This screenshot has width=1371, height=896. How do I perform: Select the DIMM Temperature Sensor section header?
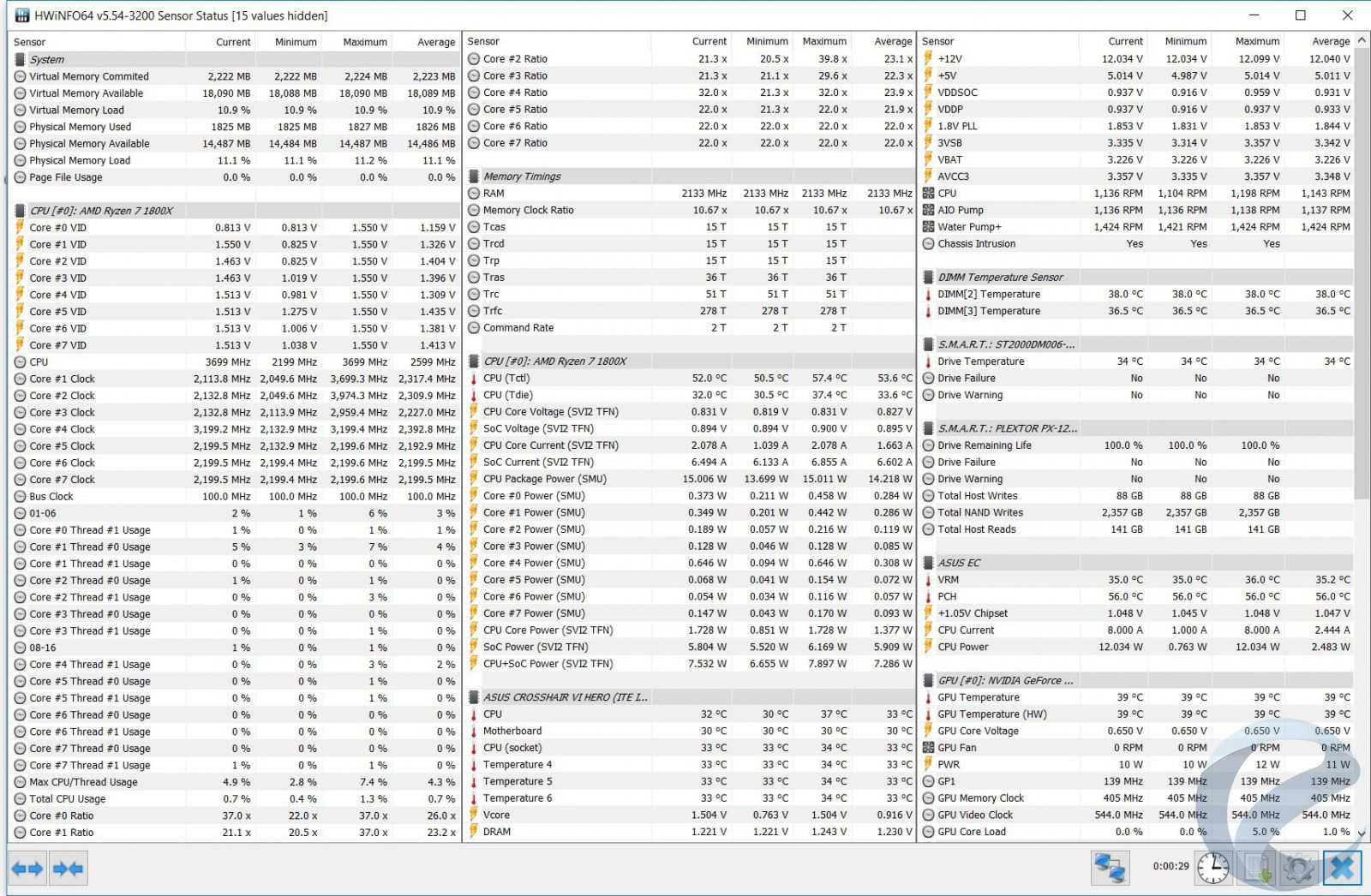pyautogui.click(x=1000, y=278)
